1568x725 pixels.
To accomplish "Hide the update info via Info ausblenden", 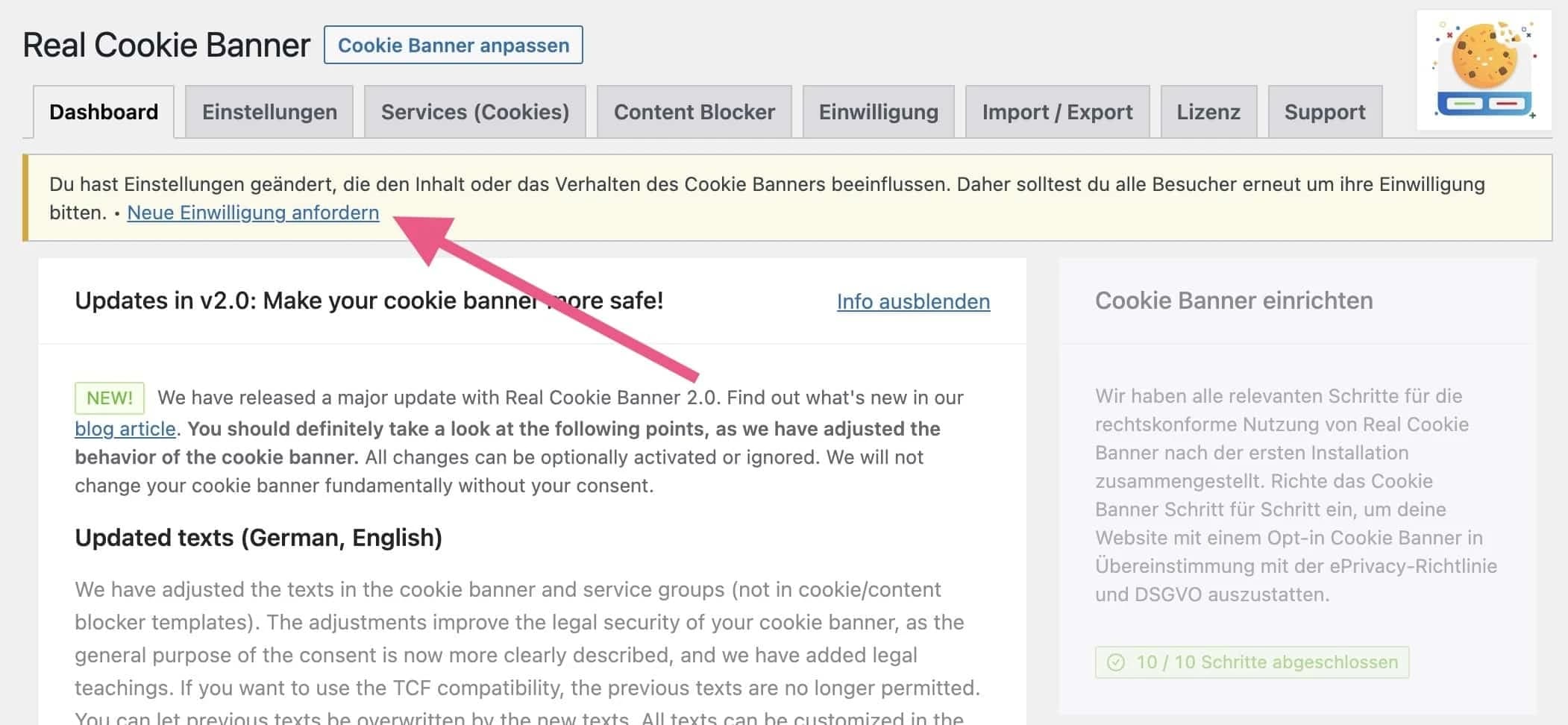I will 913,301.
